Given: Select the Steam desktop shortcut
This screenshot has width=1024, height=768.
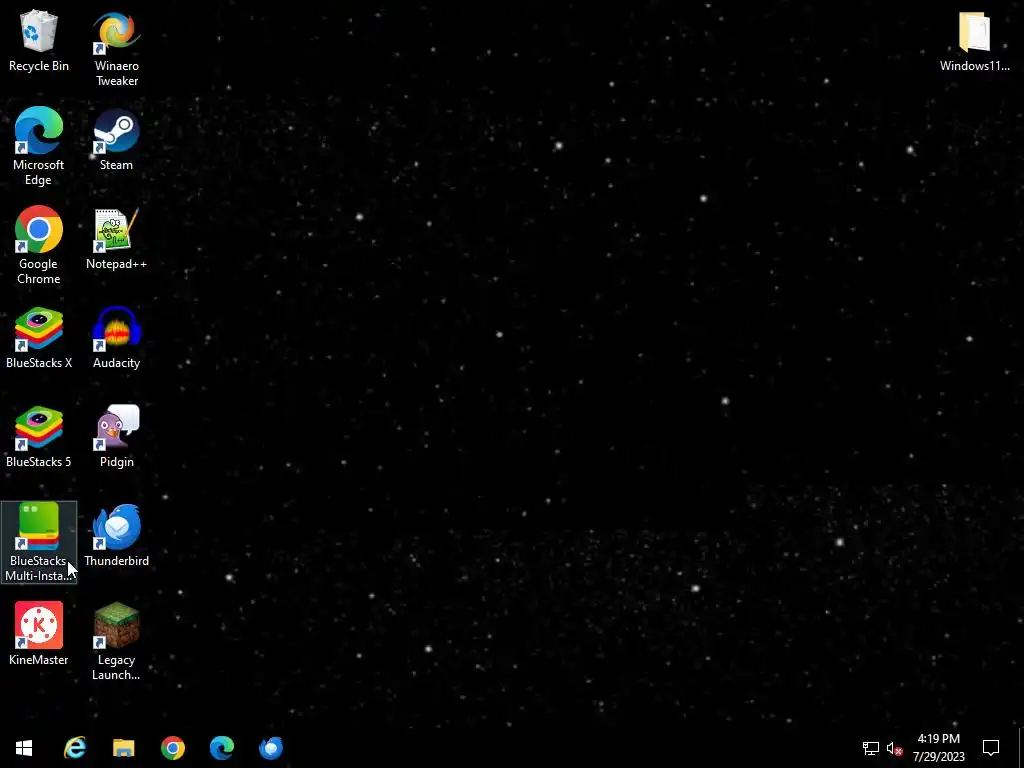Looking at the screenshot, I should [116, 140].
